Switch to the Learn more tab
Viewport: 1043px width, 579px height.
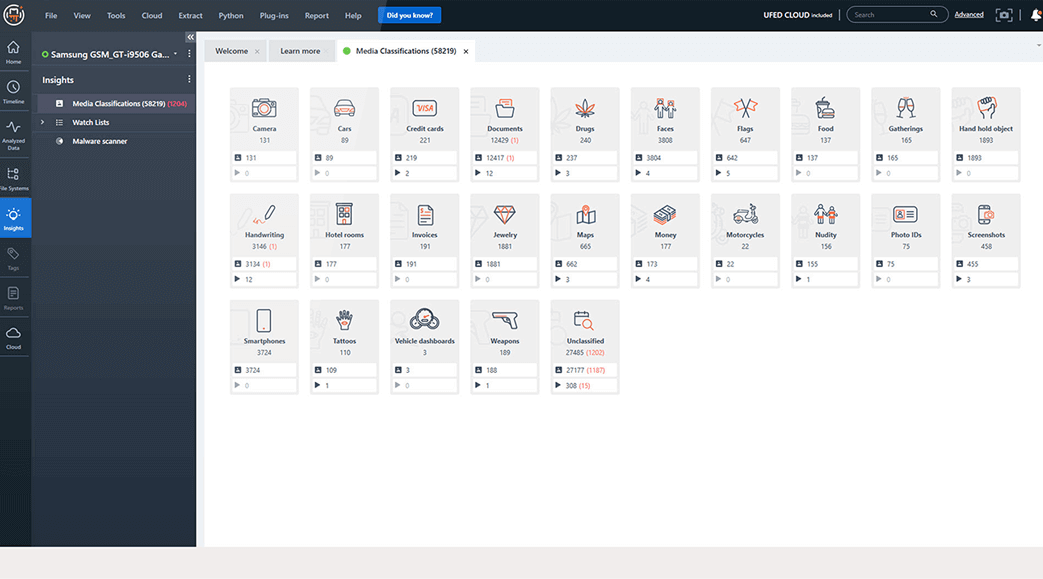click(x=300, y=51)
